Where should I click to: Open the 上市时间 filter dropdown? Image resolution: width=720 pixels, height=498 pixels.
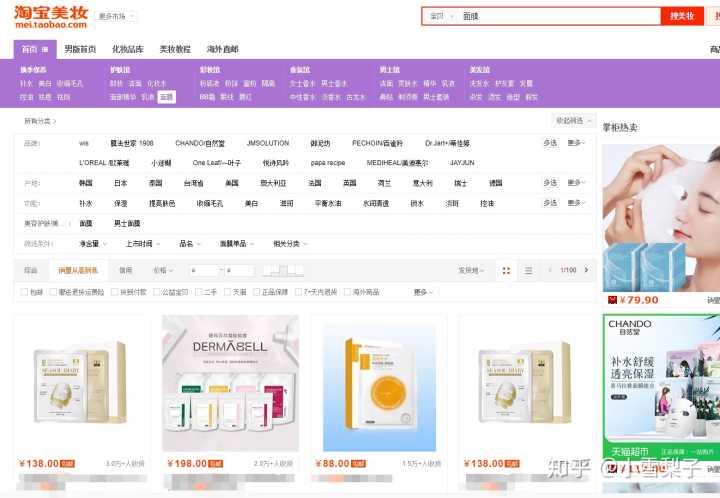[x=143, y=244]
